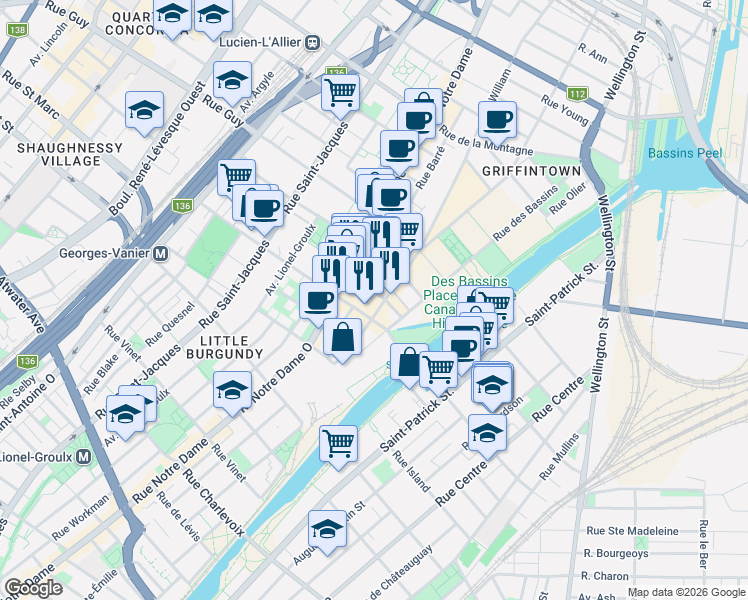The width and height of the screenshot is (748, 600).
Task: Click the R. Bourgeoys street label
Action: pyautogui.click(x=616, y=553)
